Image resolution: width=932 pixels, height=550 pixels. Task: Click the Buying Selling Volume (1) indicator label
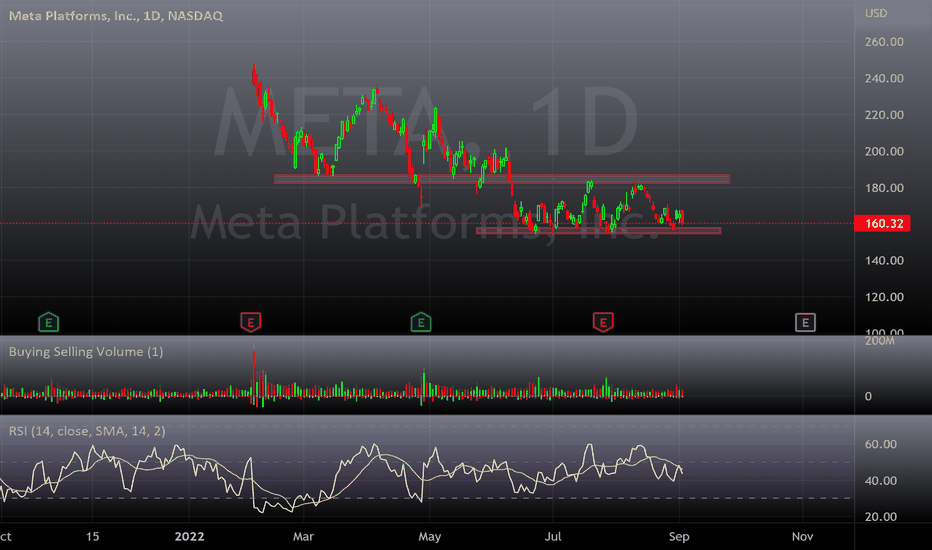tap(86, 351)
